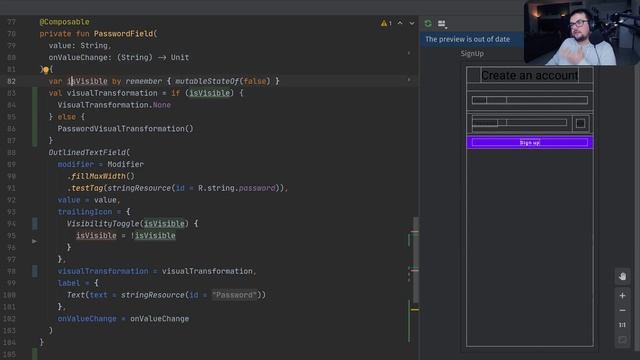Click the purple Sign up button in the preview
The width and height of the screenshot is (640, 360).
(x=530, y=142)
